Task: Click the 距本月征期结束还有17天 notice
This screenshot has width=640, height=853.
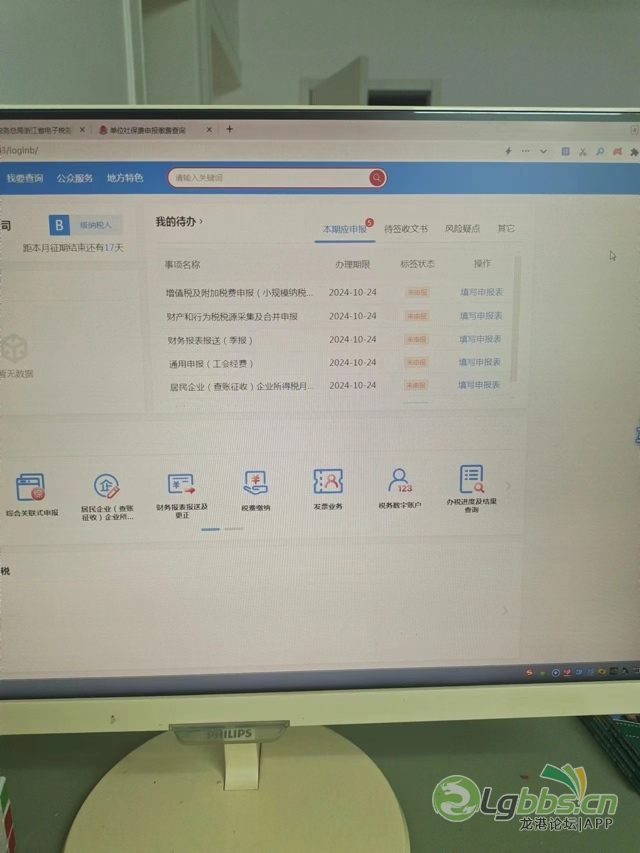Action: tap(73, 248)
